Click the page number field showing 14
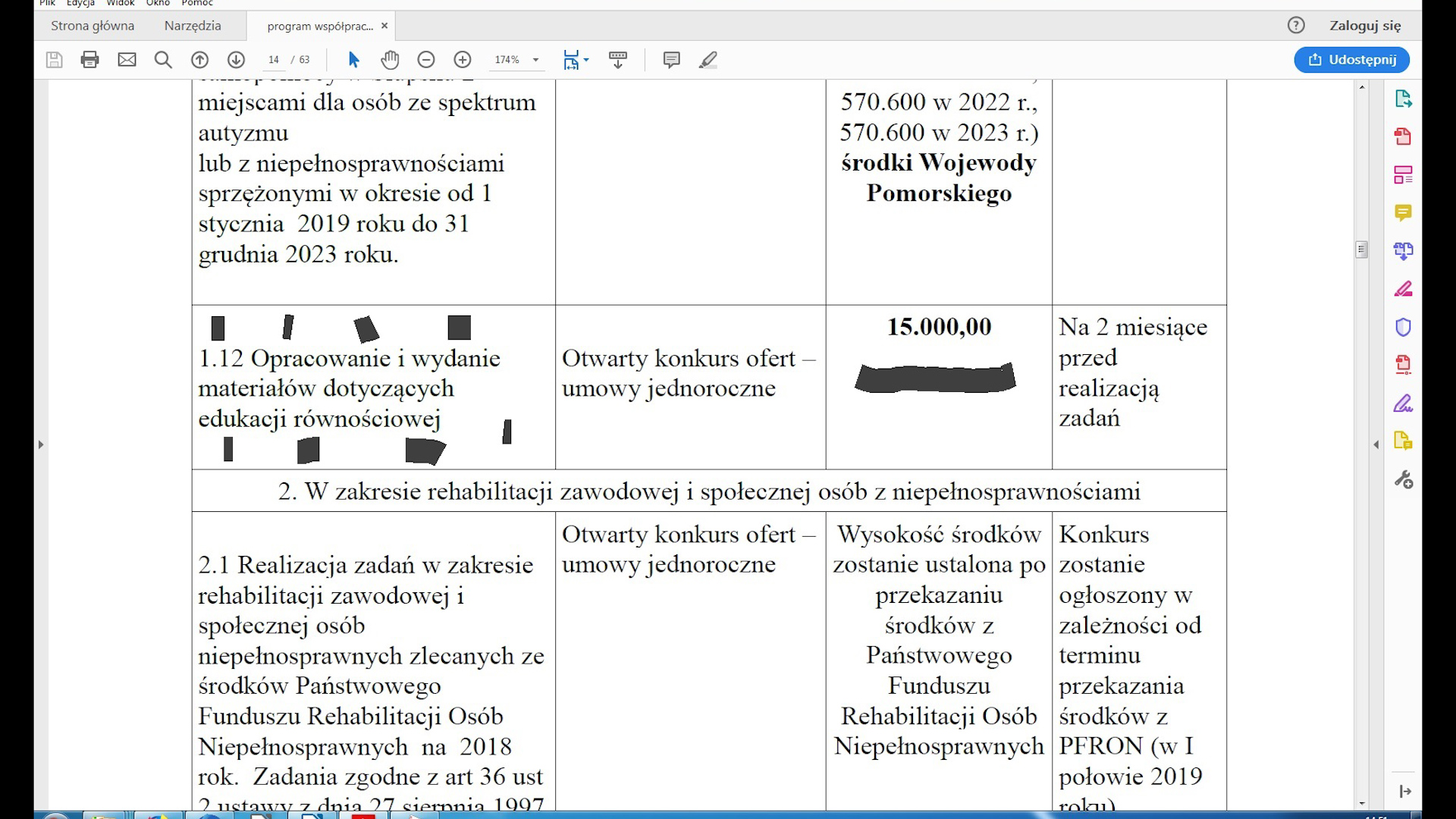The width and height of the screenshot is (1456, 819). tap(274, 60)
